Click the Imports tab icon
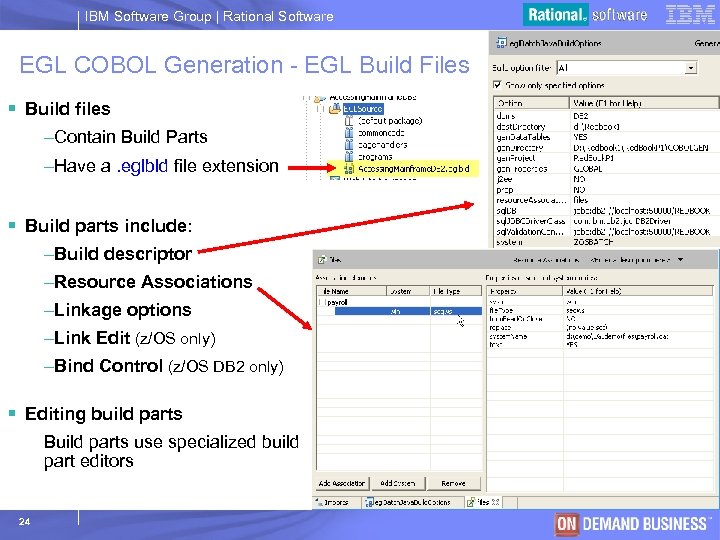The height and width of the screenshot is (540, 720). click(319, 502)
